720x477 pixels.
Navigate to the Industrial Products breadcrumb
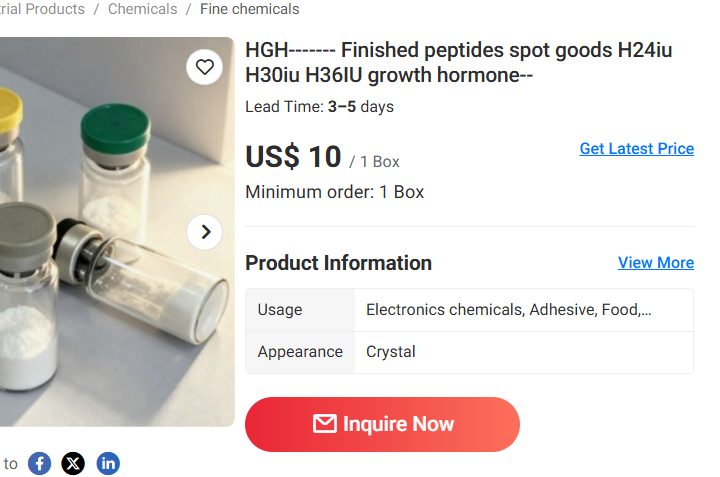click(42, 9)
